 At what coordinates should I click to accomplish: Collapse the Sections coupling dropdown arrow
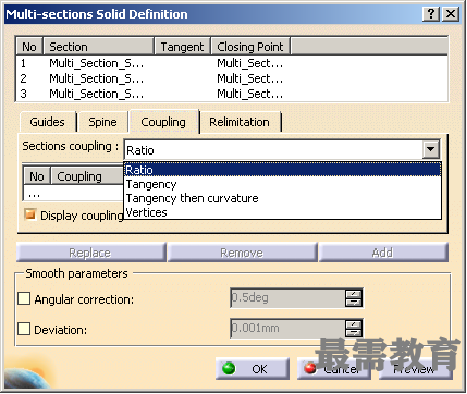[430, 149]
